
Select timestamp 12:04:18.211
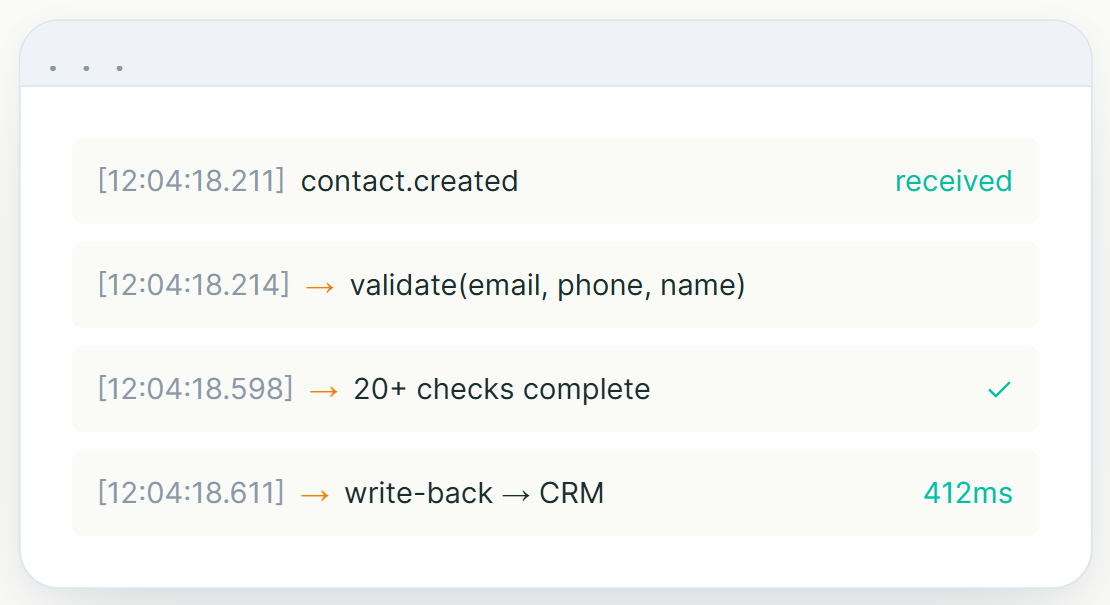pos(191,182)
